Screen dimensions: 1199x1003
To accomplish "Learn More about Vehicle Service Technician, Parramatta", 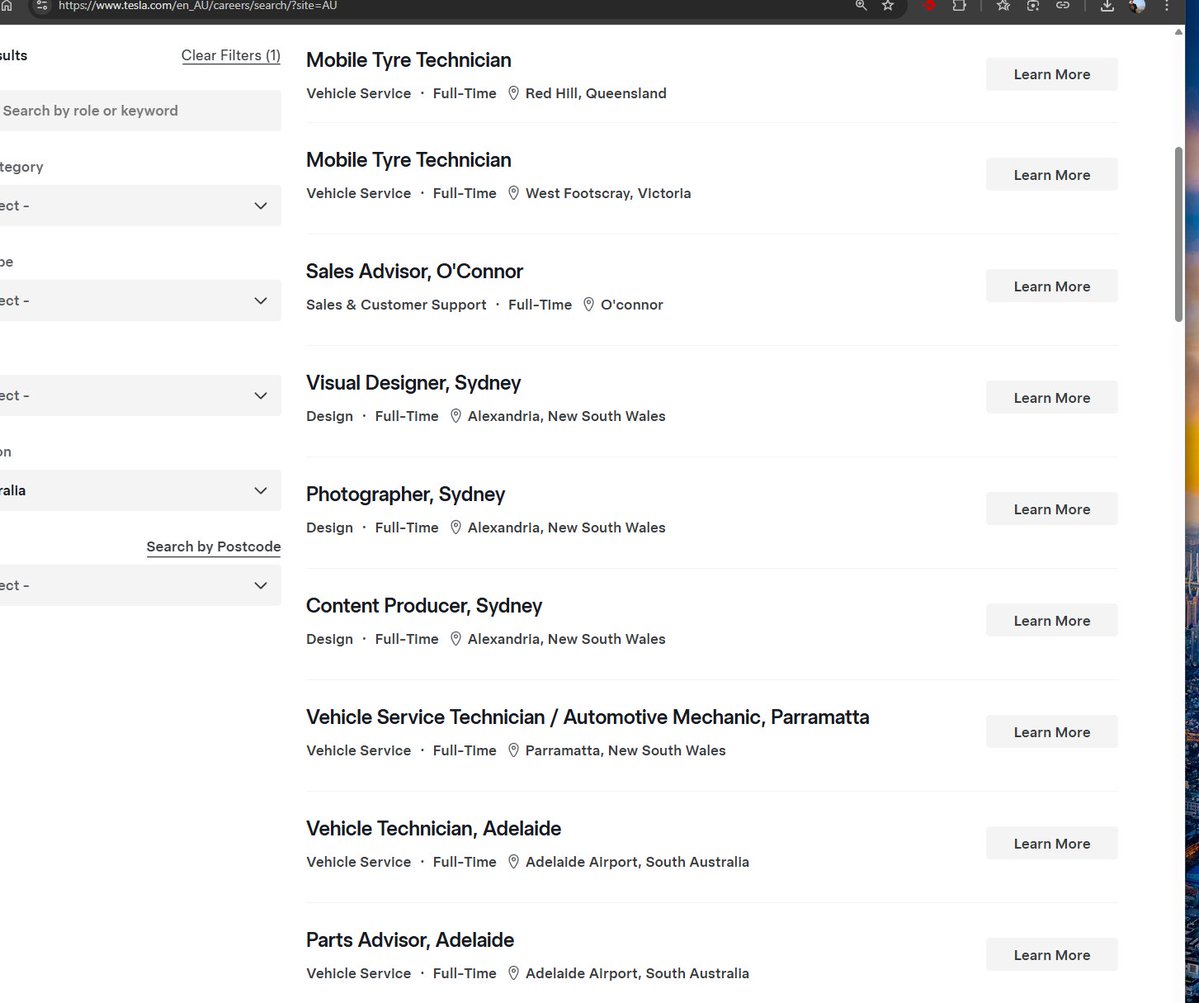I will click(x=1051, y=732).
